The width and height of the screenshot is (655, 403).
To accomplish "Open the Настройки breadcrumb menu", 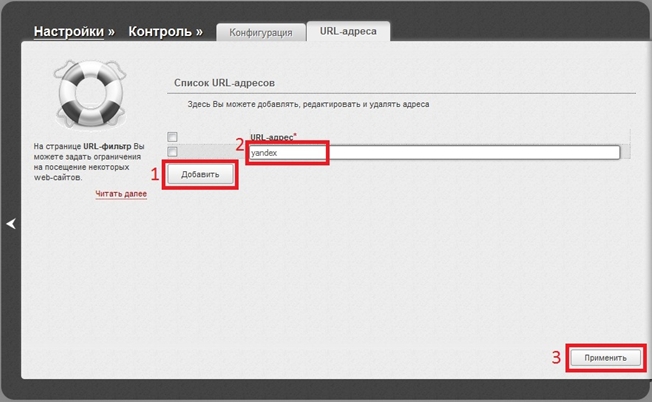I will point(68,32).
